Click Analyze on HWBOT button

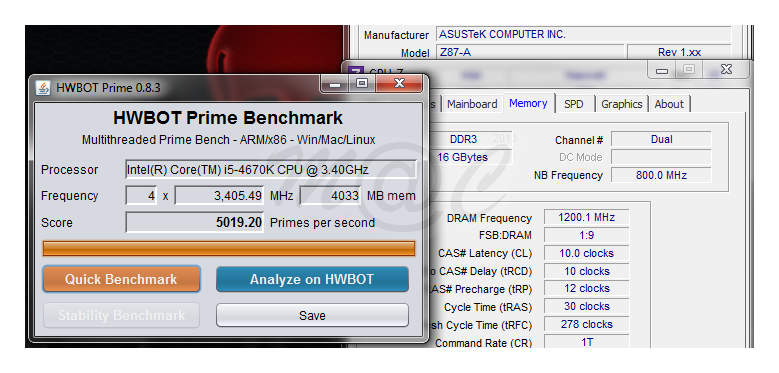(312, 279)
